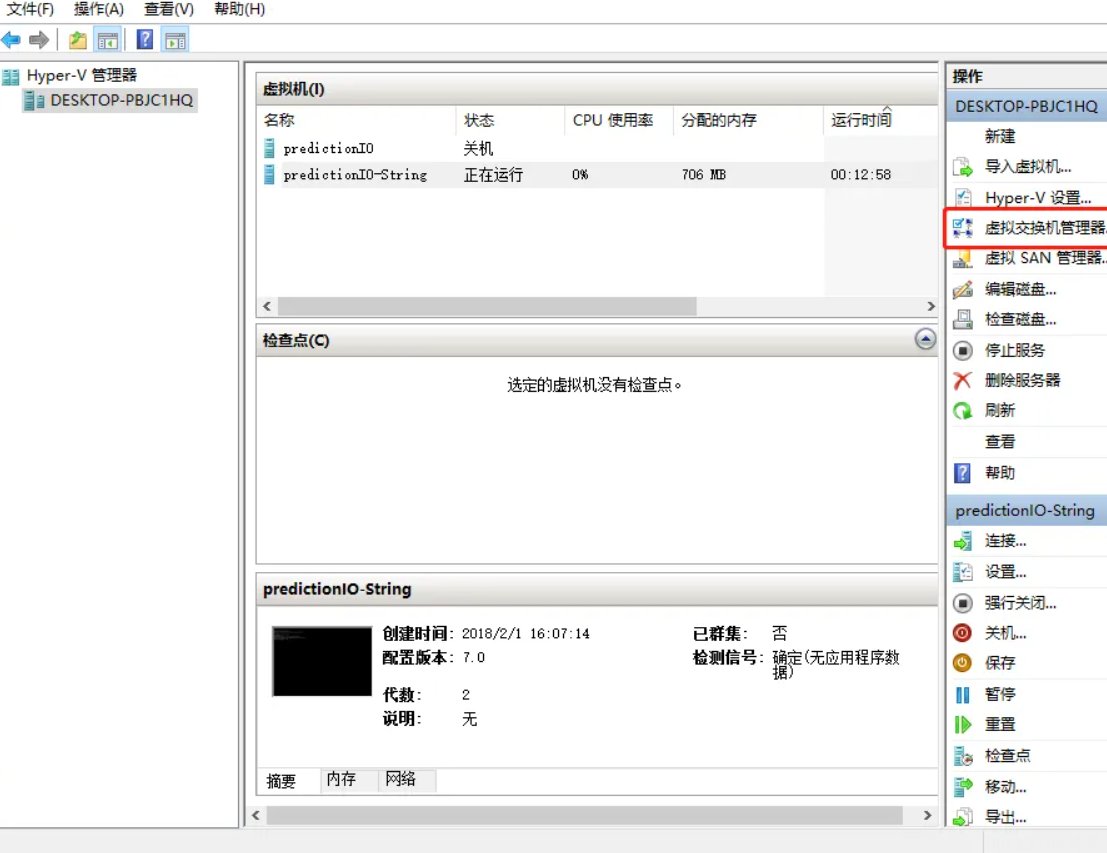
Task: Click left arrow of the VM list scrollbar
Action: pyautogui.click(x=267, y=306)
